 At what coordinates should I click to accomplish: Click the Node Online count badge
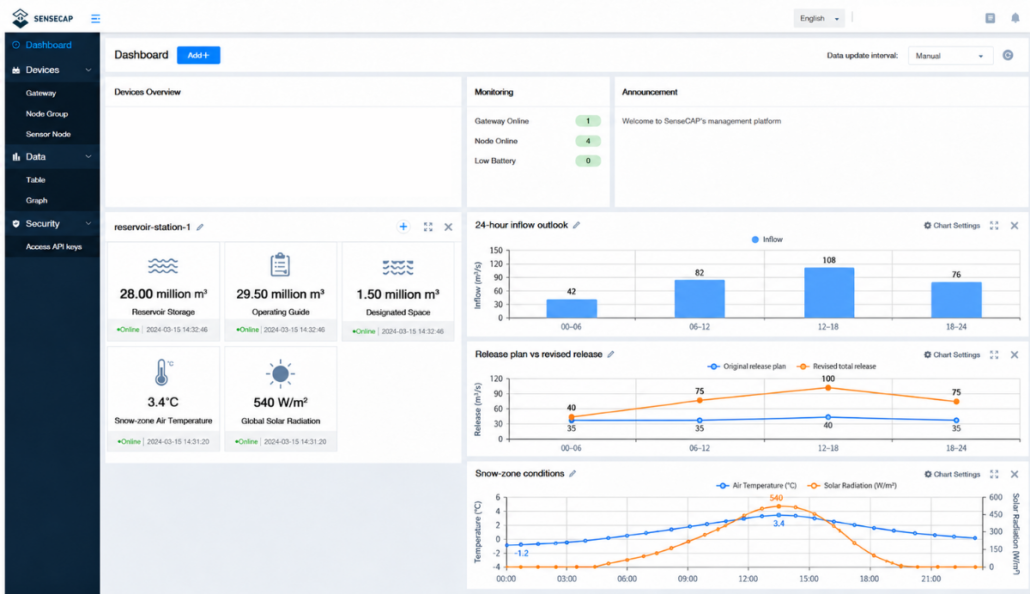click(x=588, y=141)
